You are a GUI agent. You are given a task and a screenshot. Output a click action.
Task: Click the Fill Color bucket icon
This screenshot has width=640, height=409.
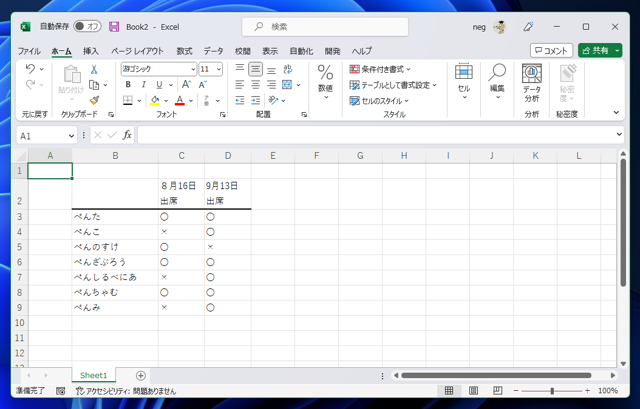pos(155,100)
